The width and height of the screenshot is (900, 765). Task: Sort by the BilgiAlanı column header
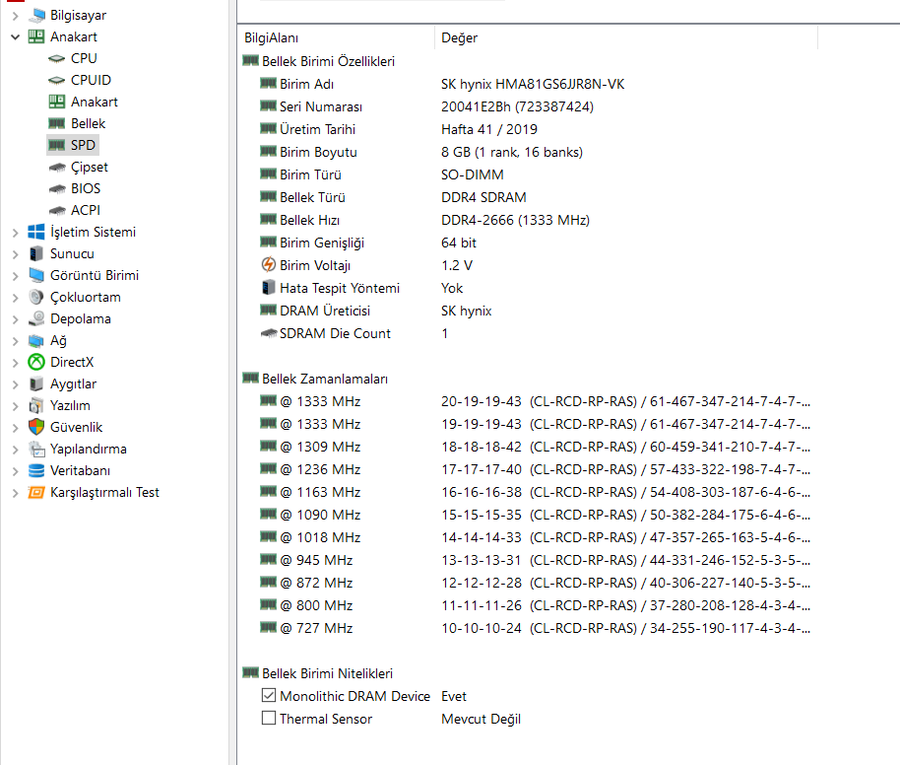pyautogui.click(x=336, y=38)
